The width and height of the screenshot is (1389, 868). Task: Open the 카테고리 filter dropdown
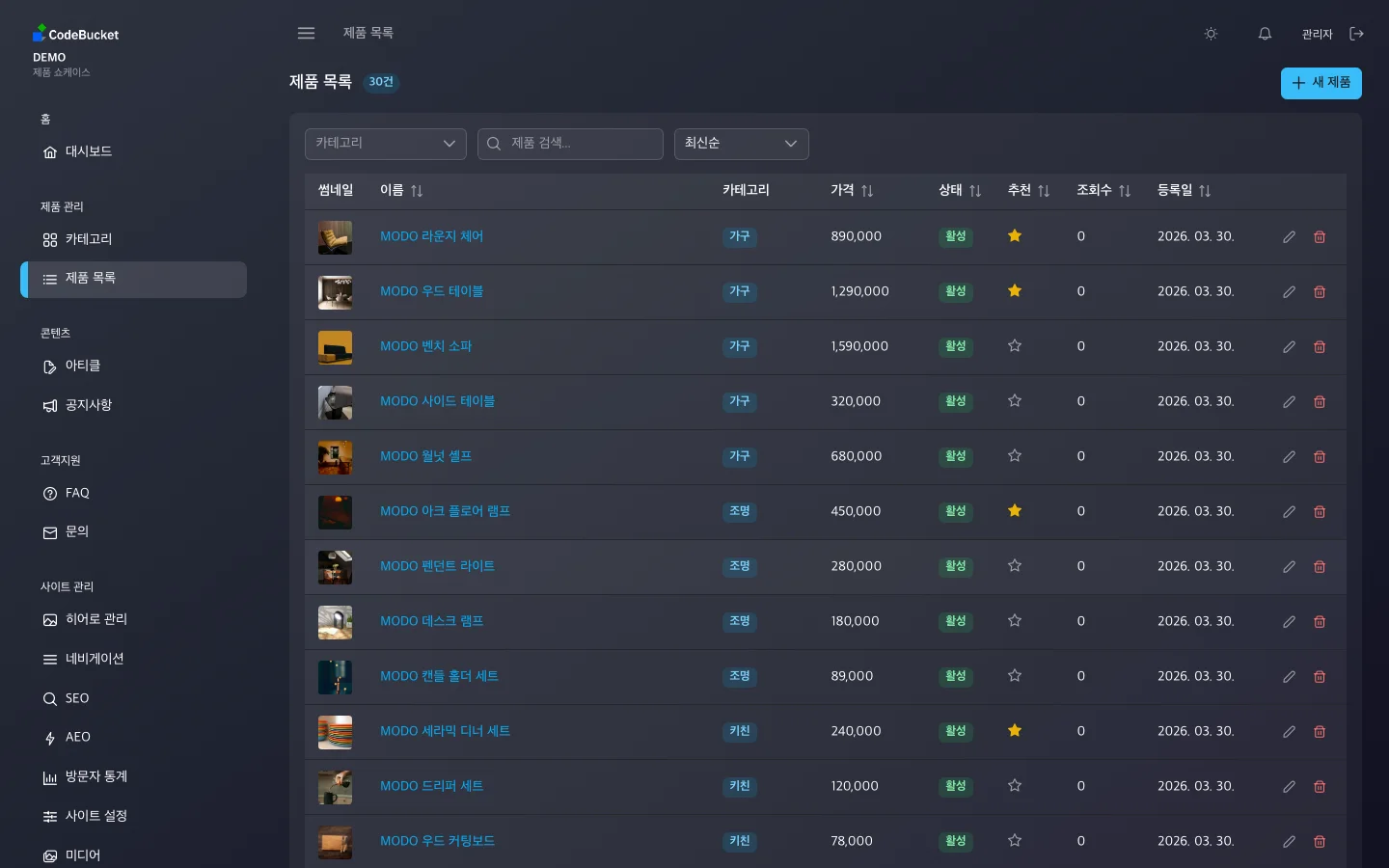385,144
